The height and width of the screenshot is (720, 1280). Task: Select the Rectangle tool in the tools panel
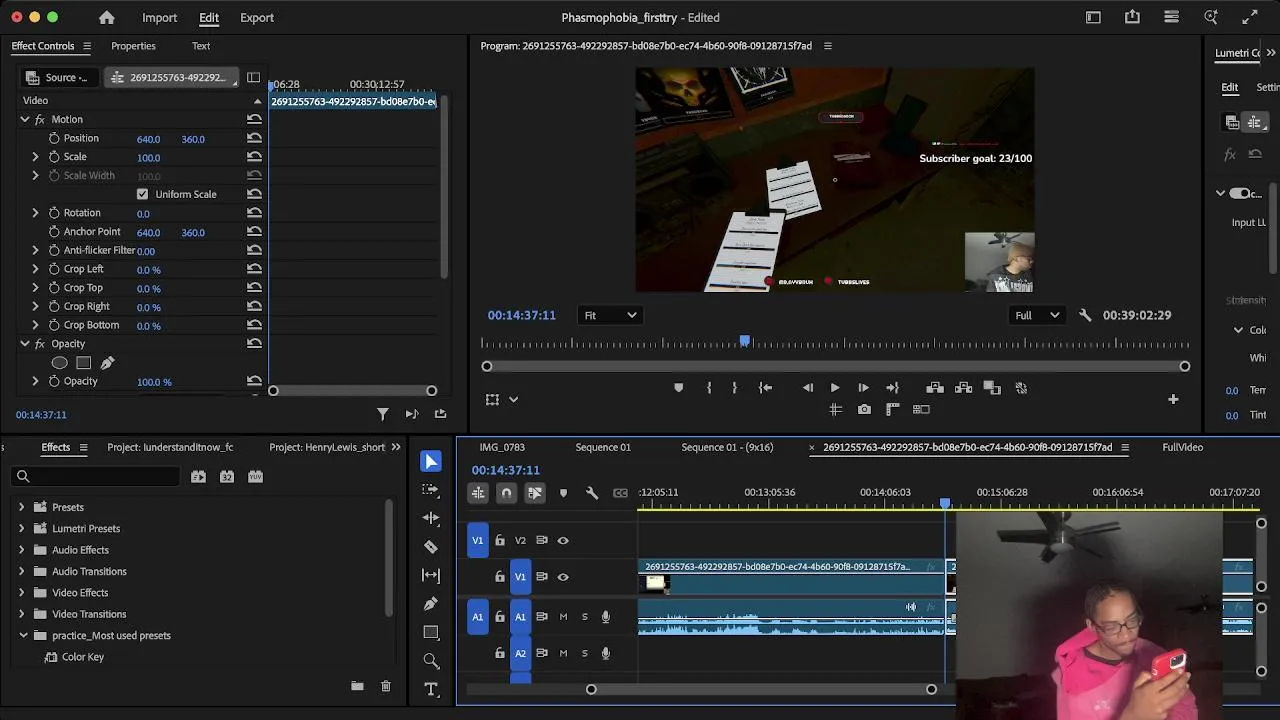coord(431,632)
